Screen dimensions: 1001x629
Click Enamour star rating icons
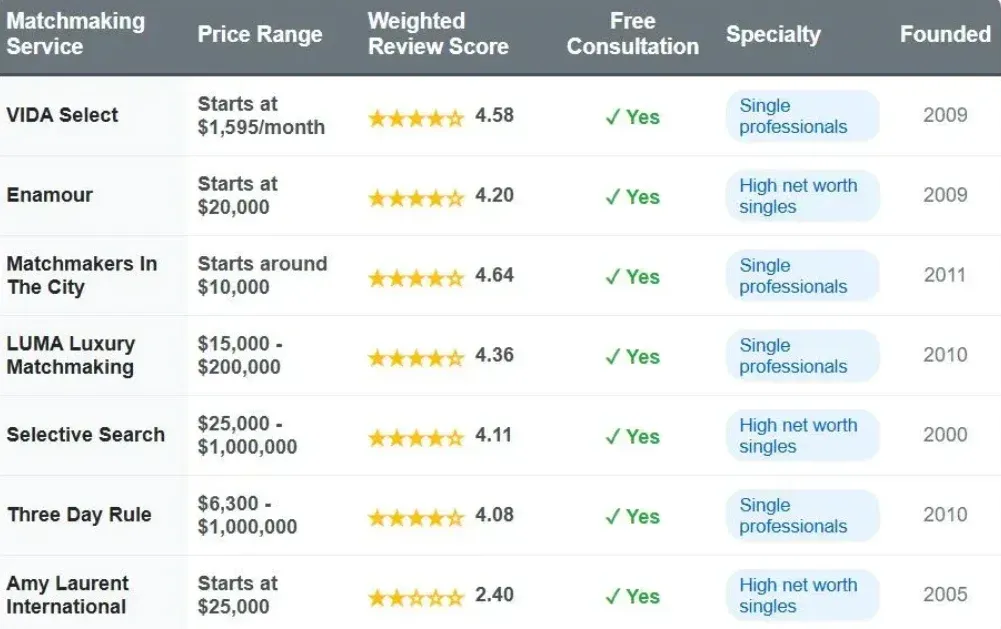tap(416, 197)
